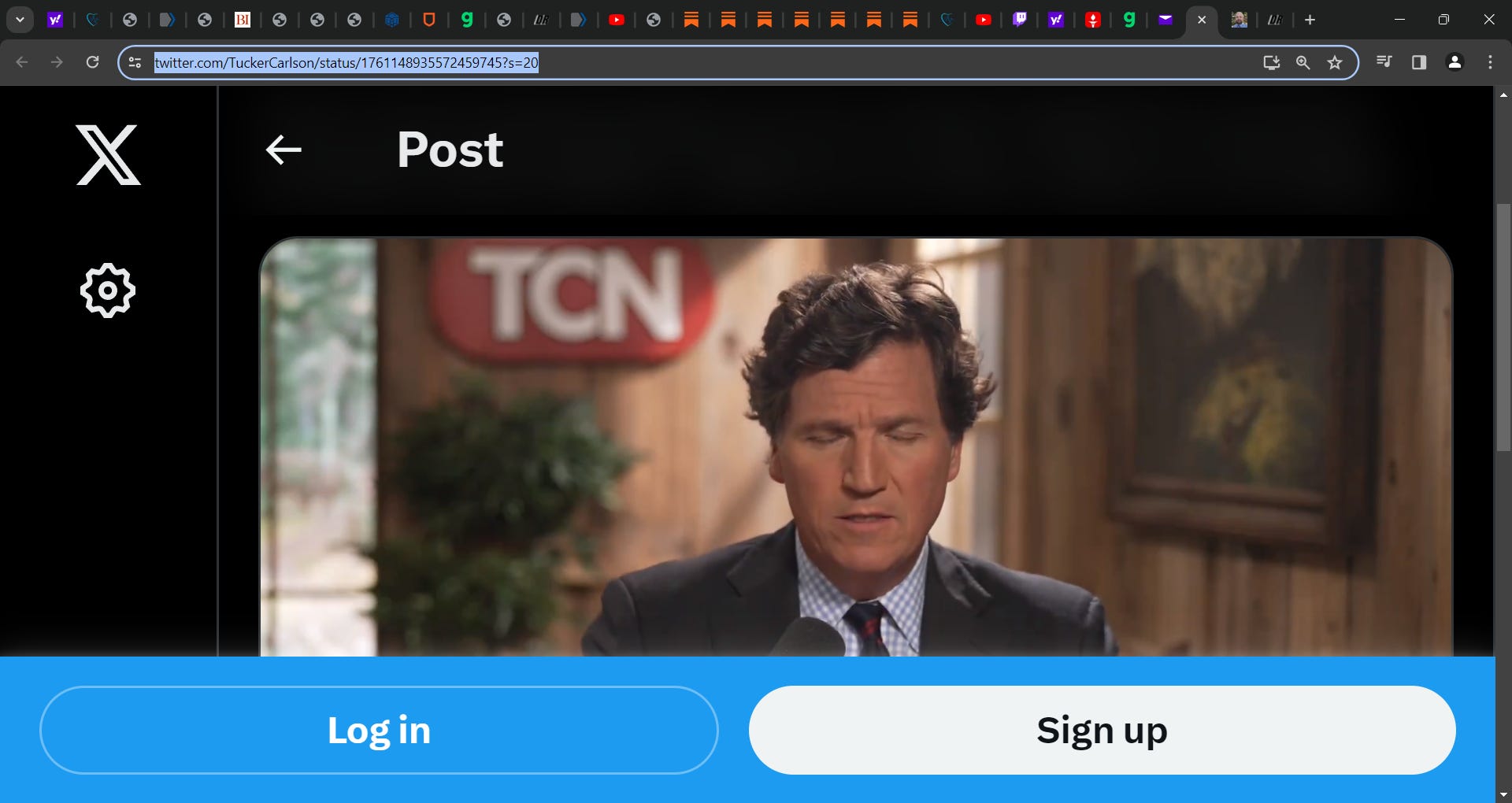Screen dimensions: 1512x803
Task: Switch to the green g tab beside mail tab
Action: 1129,20
